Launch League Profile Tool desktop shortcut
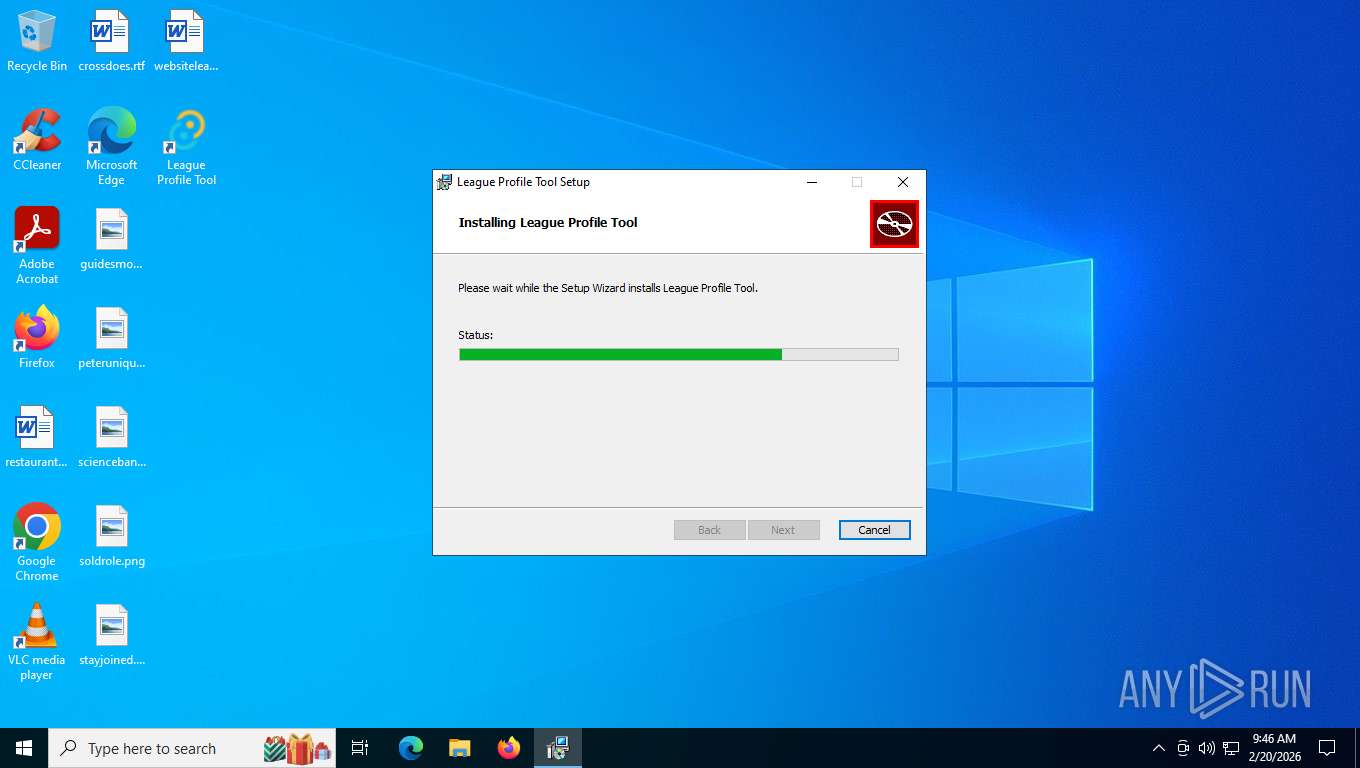Screen dimensions: 1360x768 (x=186, y=147)
